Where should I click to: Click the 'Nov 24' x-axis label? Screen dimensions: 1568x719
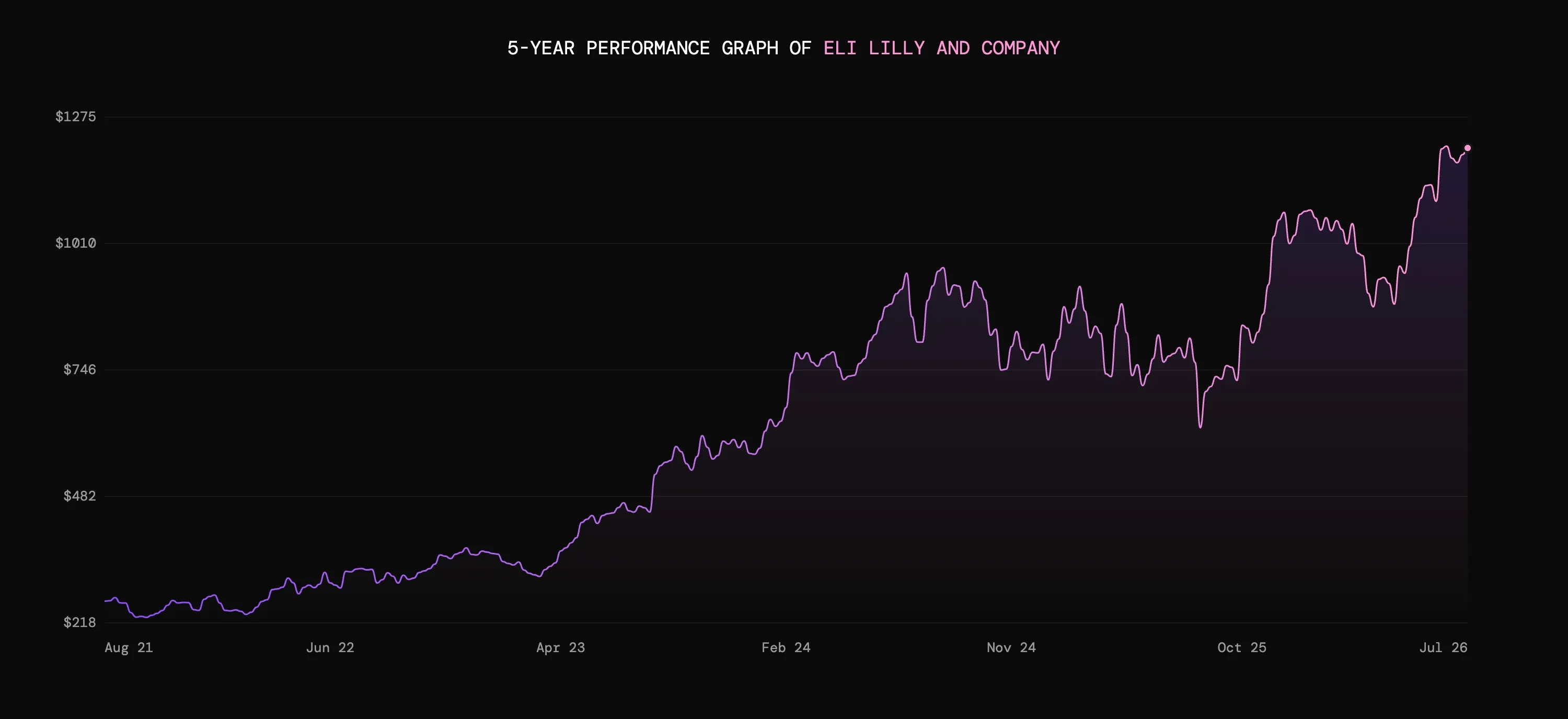[x=1011, y=648]
